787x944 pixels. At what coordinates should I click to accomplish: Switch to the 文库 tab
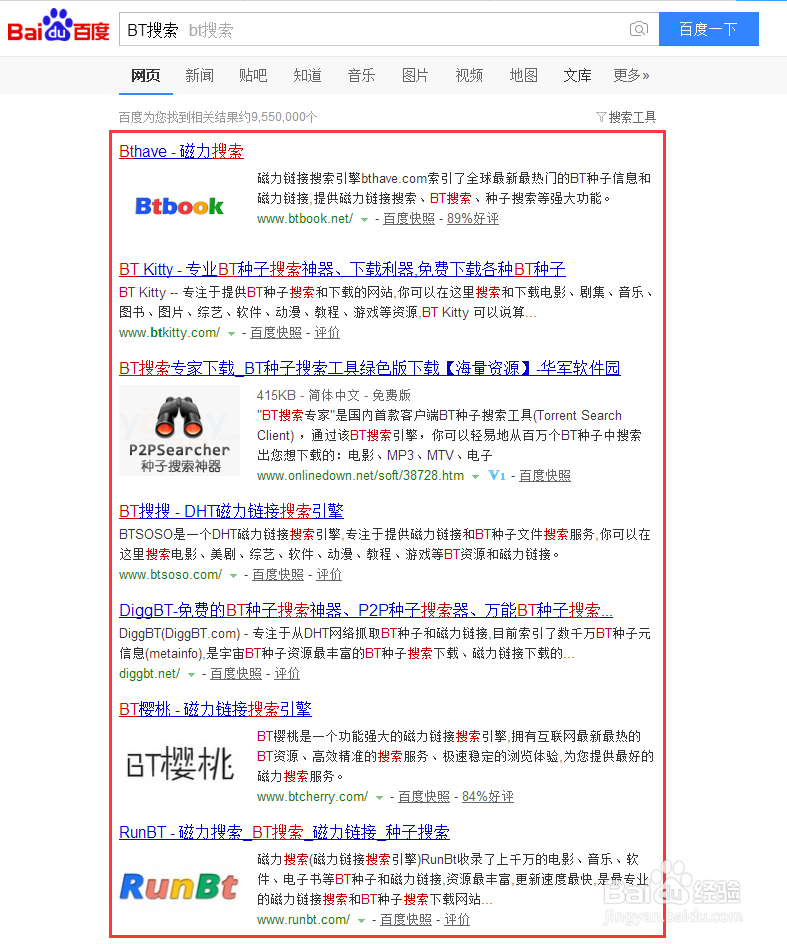tap(577, 75)
